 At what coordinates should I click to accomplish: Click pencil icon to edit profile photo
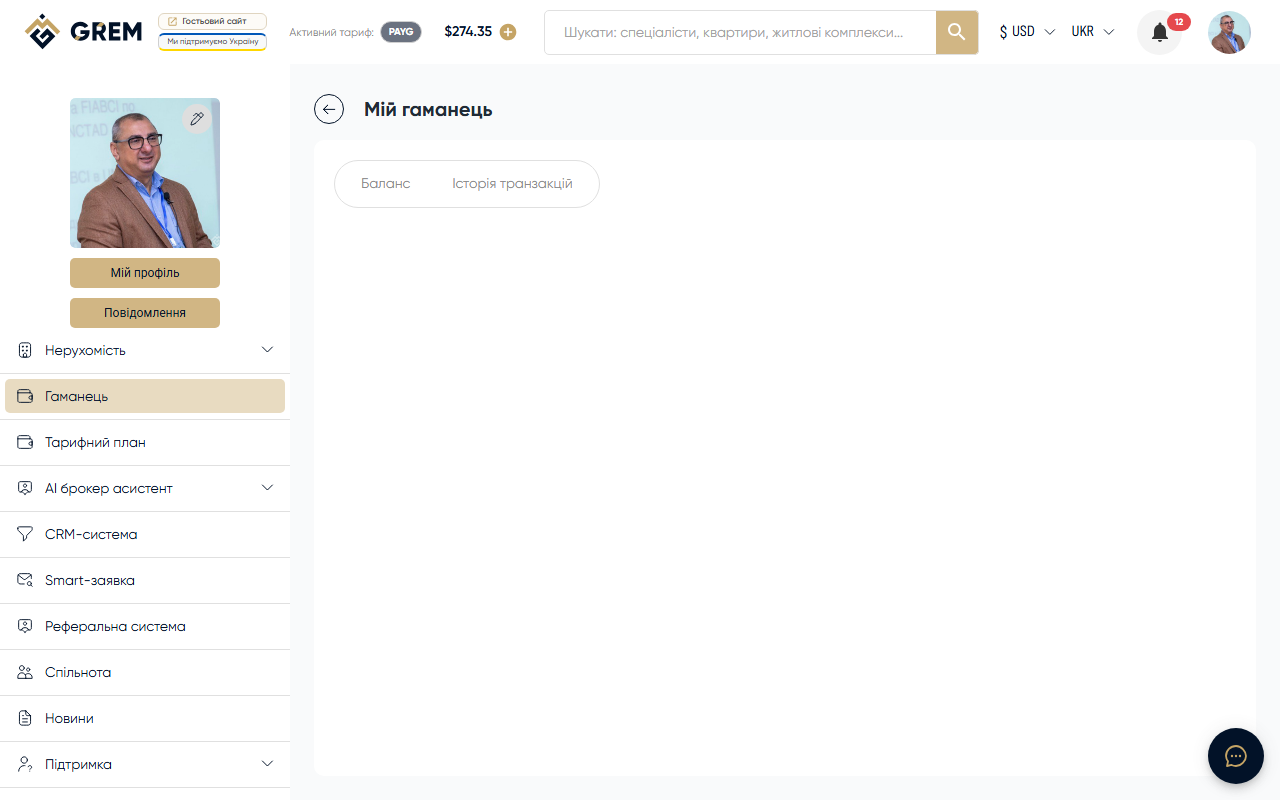(x=197, y=119)
